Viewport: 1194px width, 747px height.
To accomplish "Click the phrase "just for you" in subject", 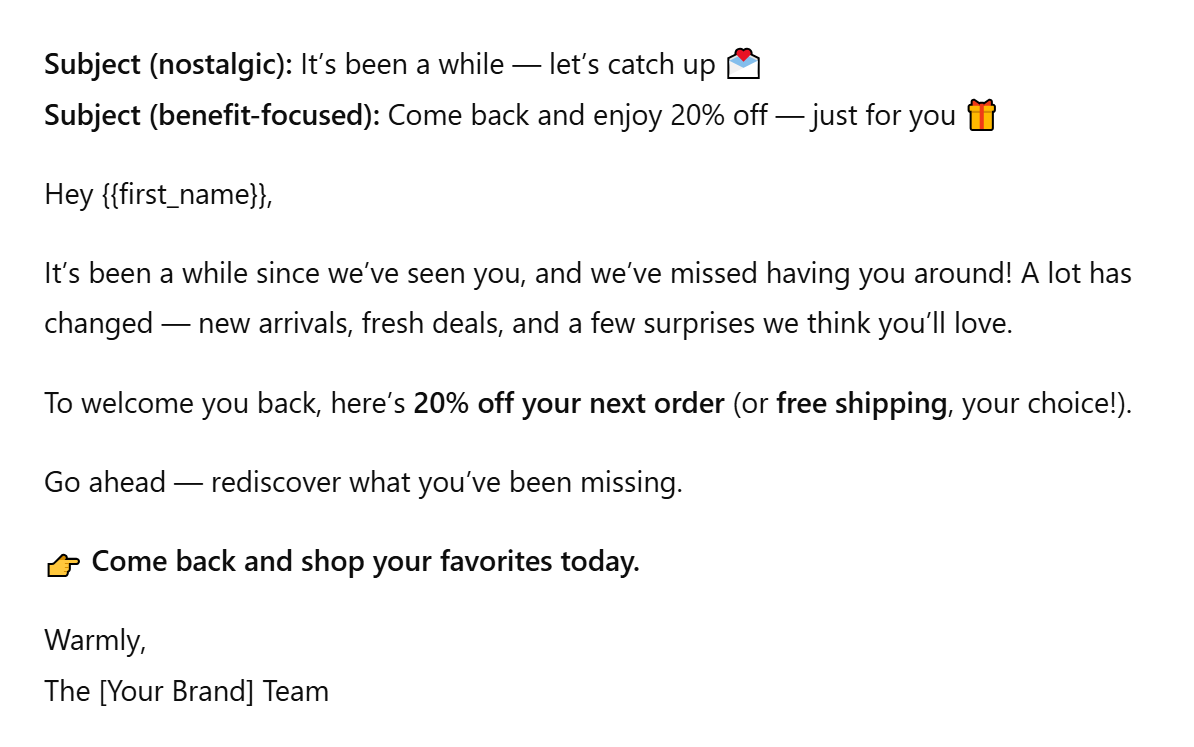I will tap(883, 116).
